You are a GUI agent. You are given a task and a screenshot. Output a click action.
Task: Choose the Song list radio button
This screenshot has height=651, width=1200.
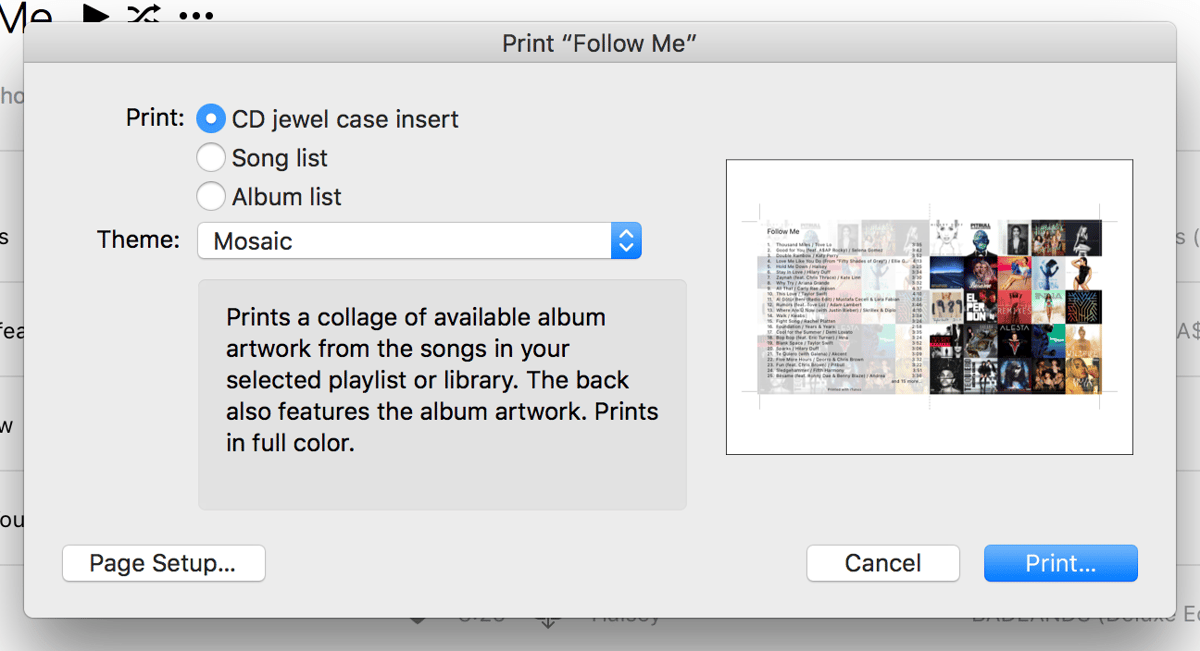[211, 158]
